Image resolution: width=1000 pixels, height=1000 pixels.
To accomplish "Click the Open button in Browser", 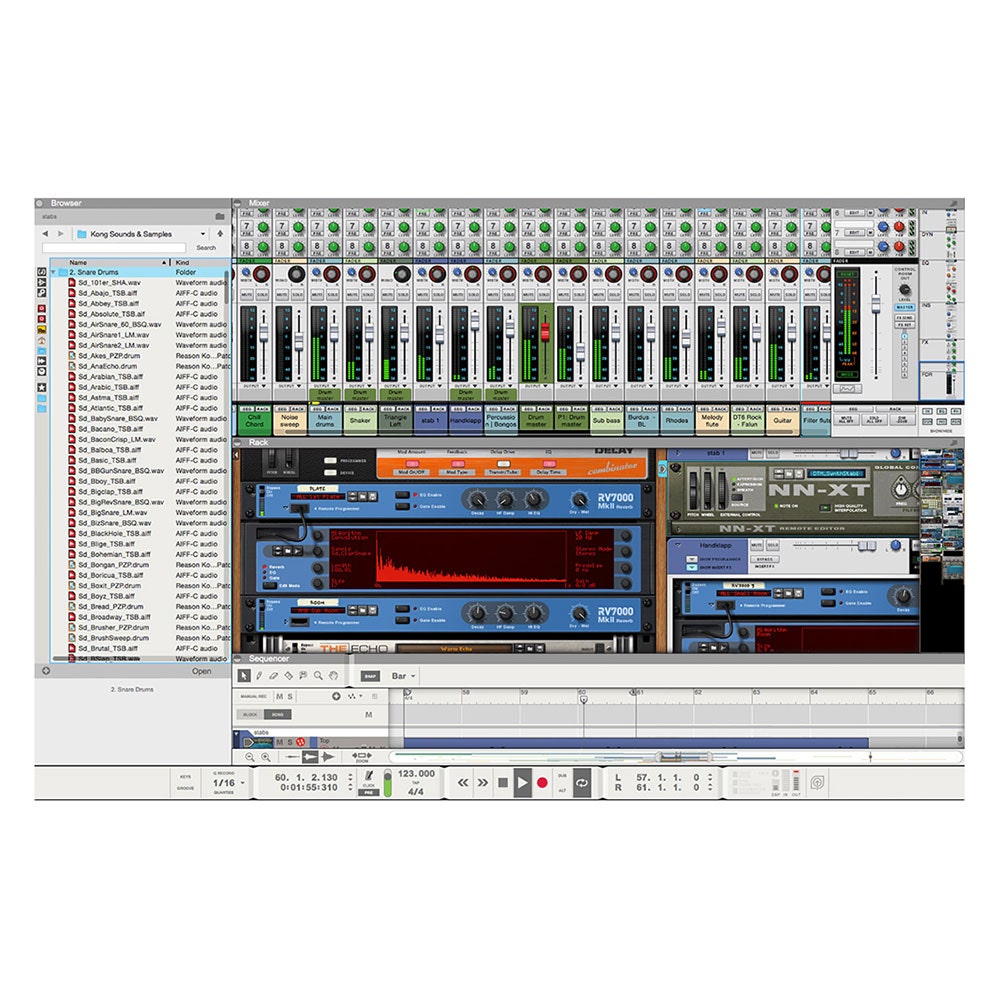I will coord(202,671).
